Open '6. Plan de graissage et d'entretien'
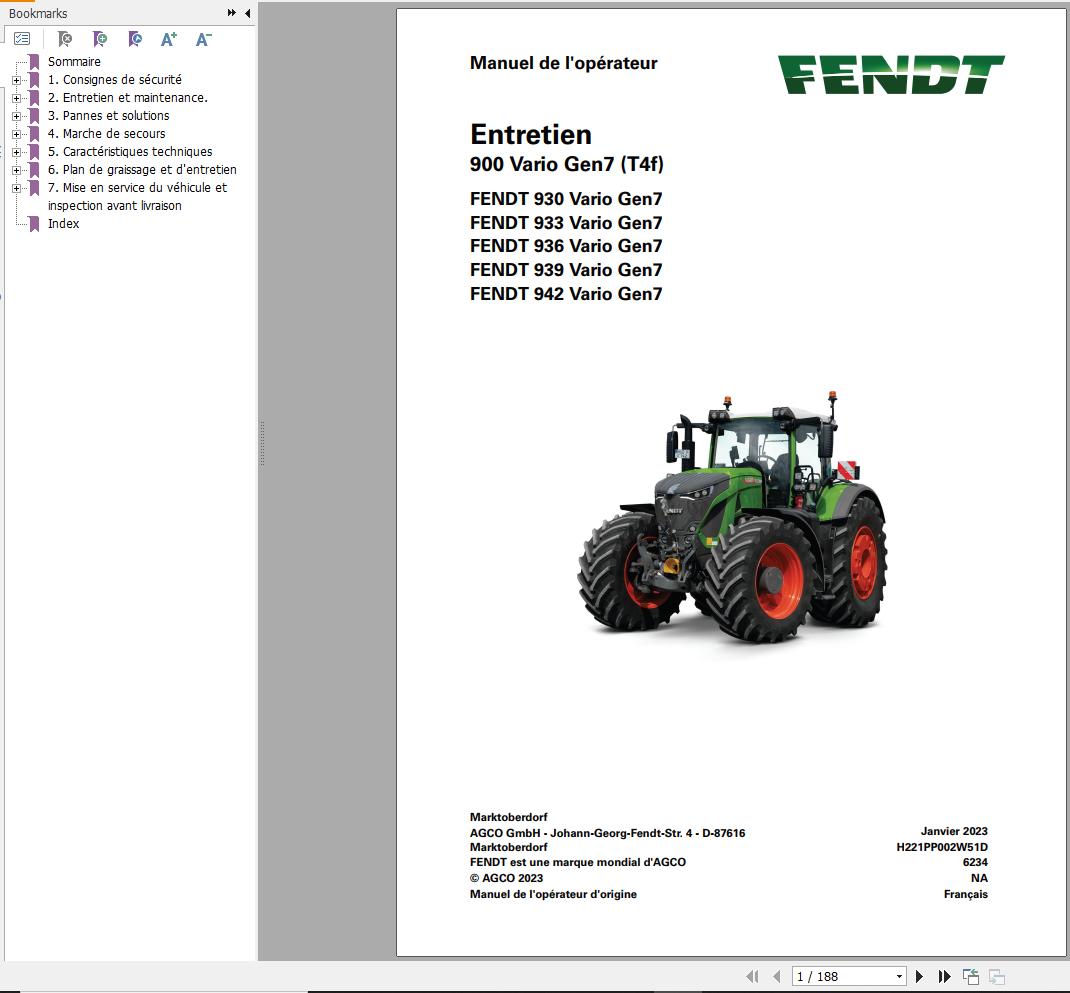The image size is (1070, 993). (142, 170)
